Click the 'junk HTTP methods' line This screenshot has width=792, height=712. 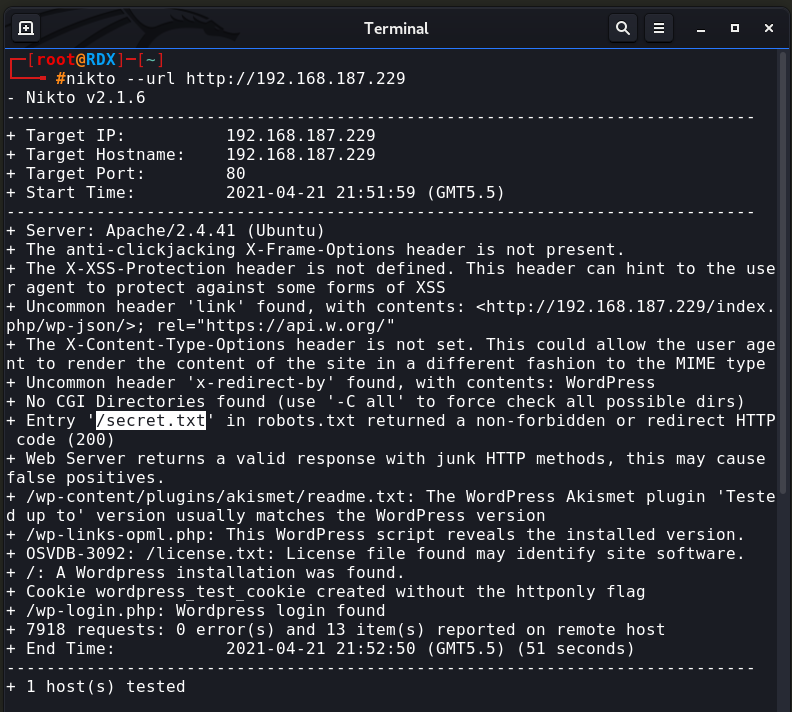[386, 468]
